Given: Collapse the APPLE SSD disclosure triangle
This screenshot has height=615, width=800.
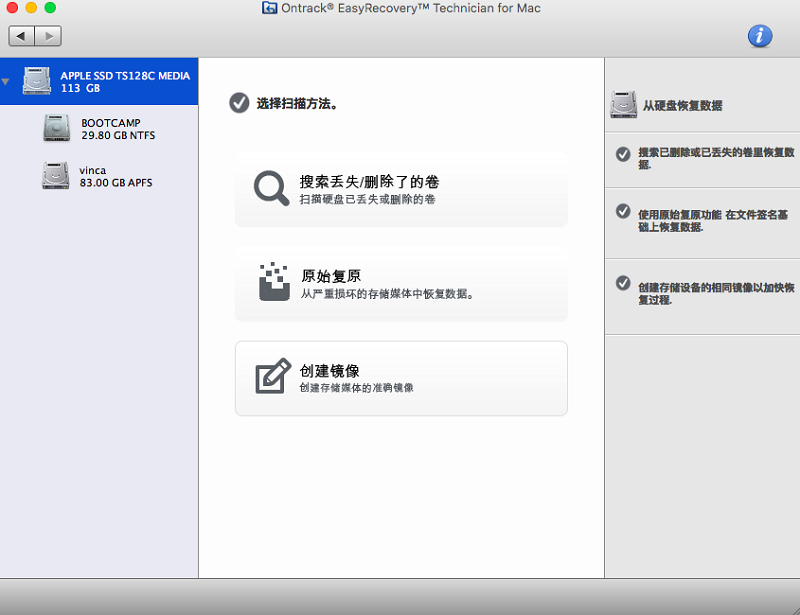Looking at the screenshot, I should (x=6, y=82).
